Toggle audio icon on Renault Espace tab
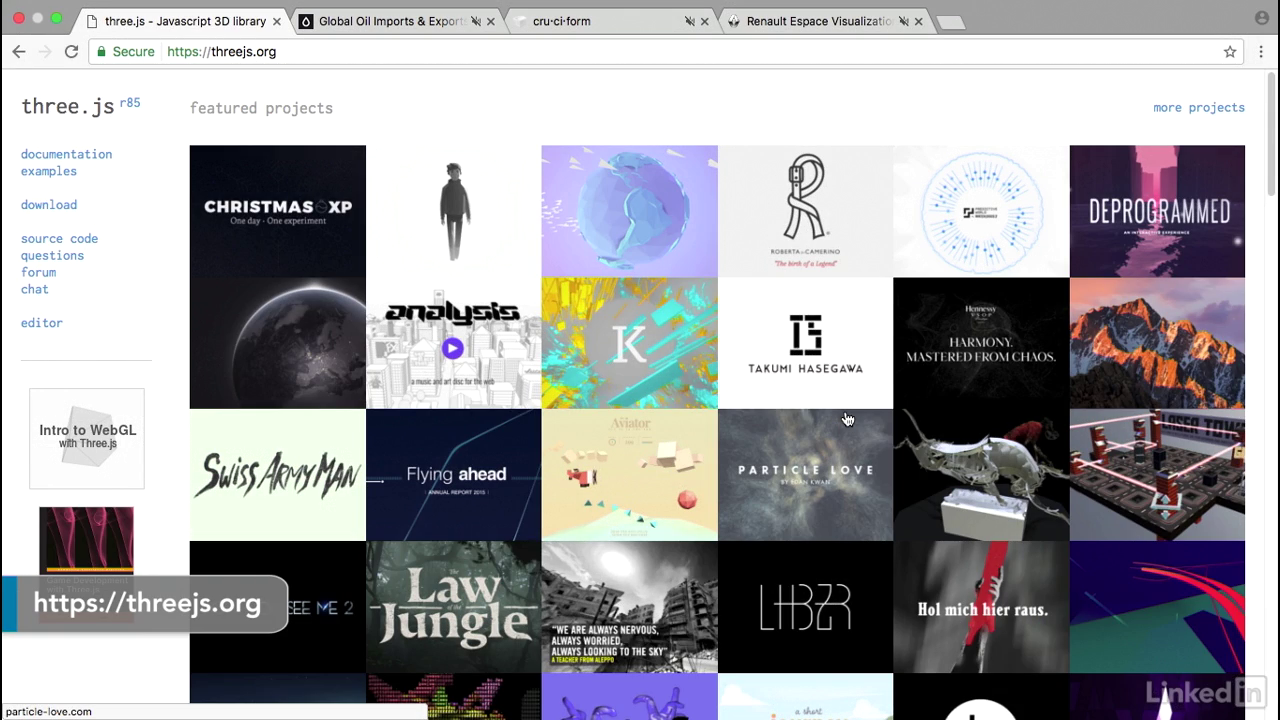Screen dimensions: 1280x720 (x=903, y=21)
